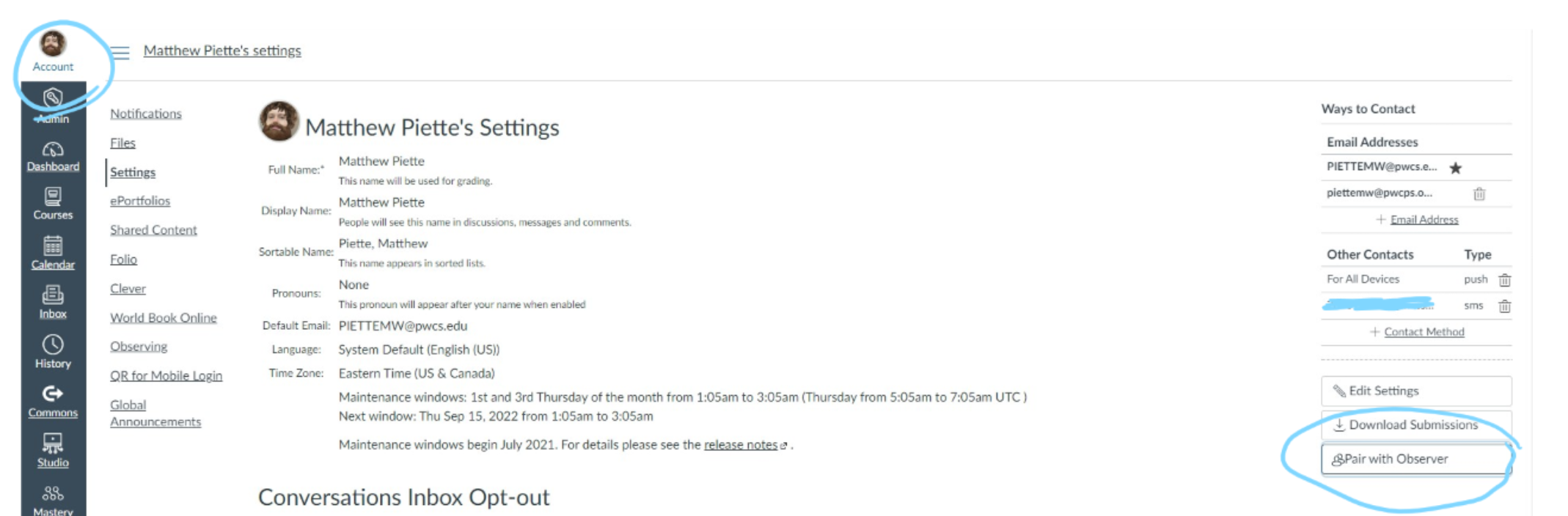Open the release notes link
1568x516 pixels.
(741, 445)
